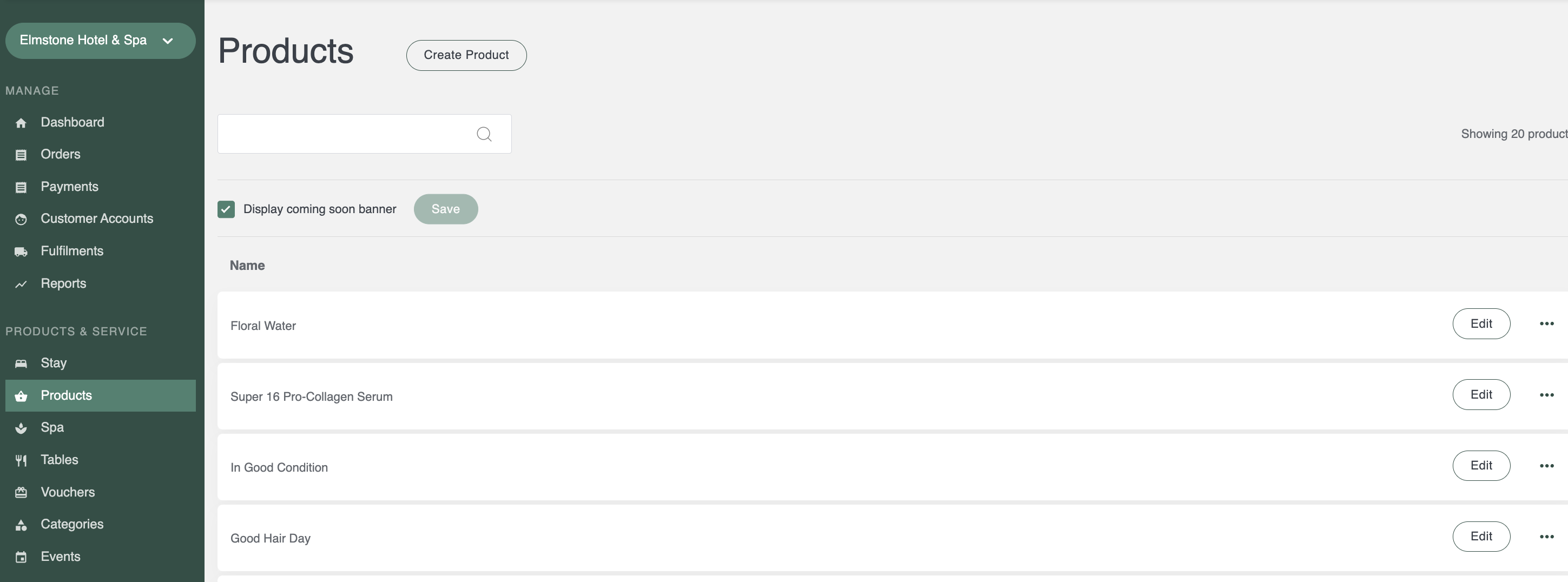
Task: Select the Spa lotus icon
Action: (x=21, y=428)
